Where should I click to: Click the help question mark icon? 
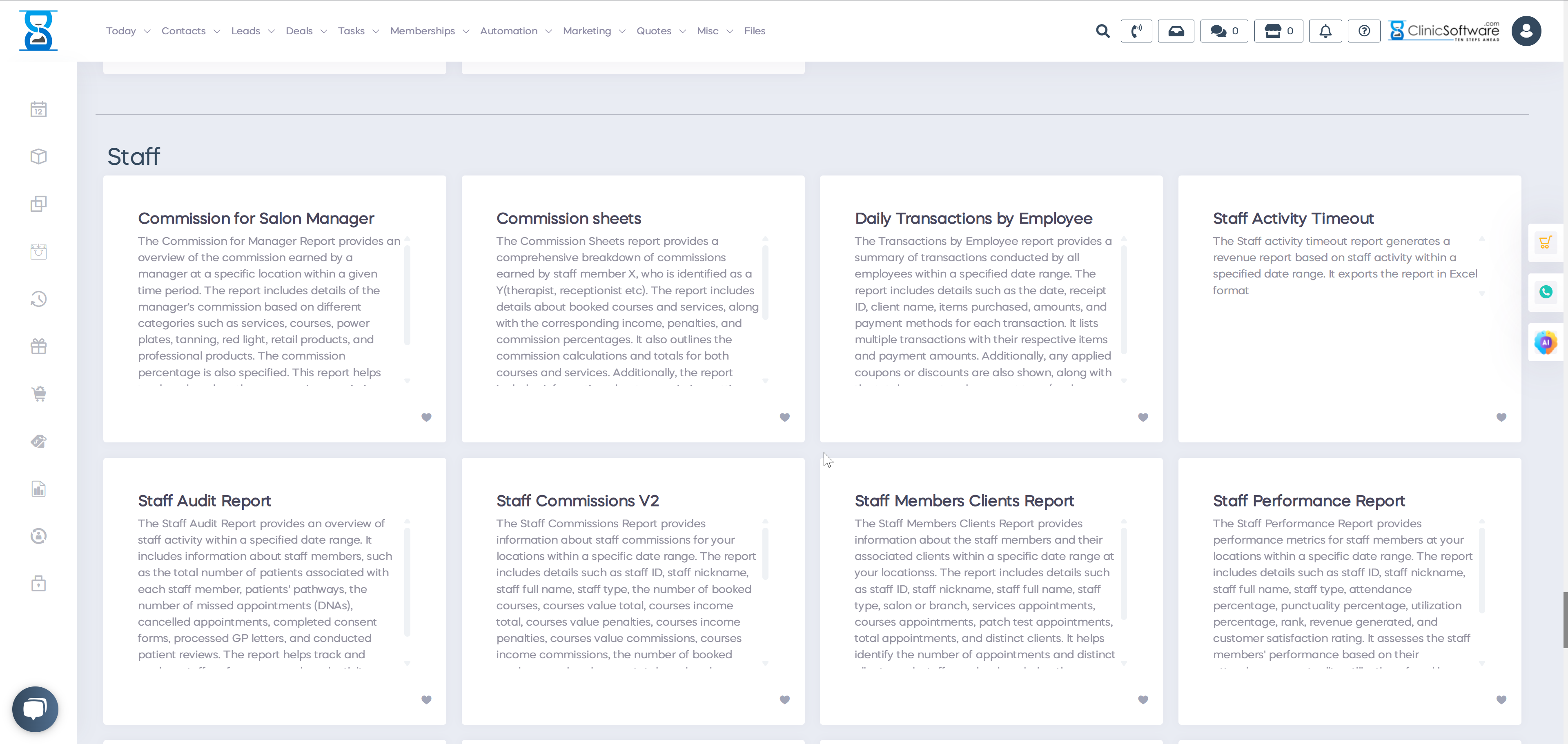1363,31
